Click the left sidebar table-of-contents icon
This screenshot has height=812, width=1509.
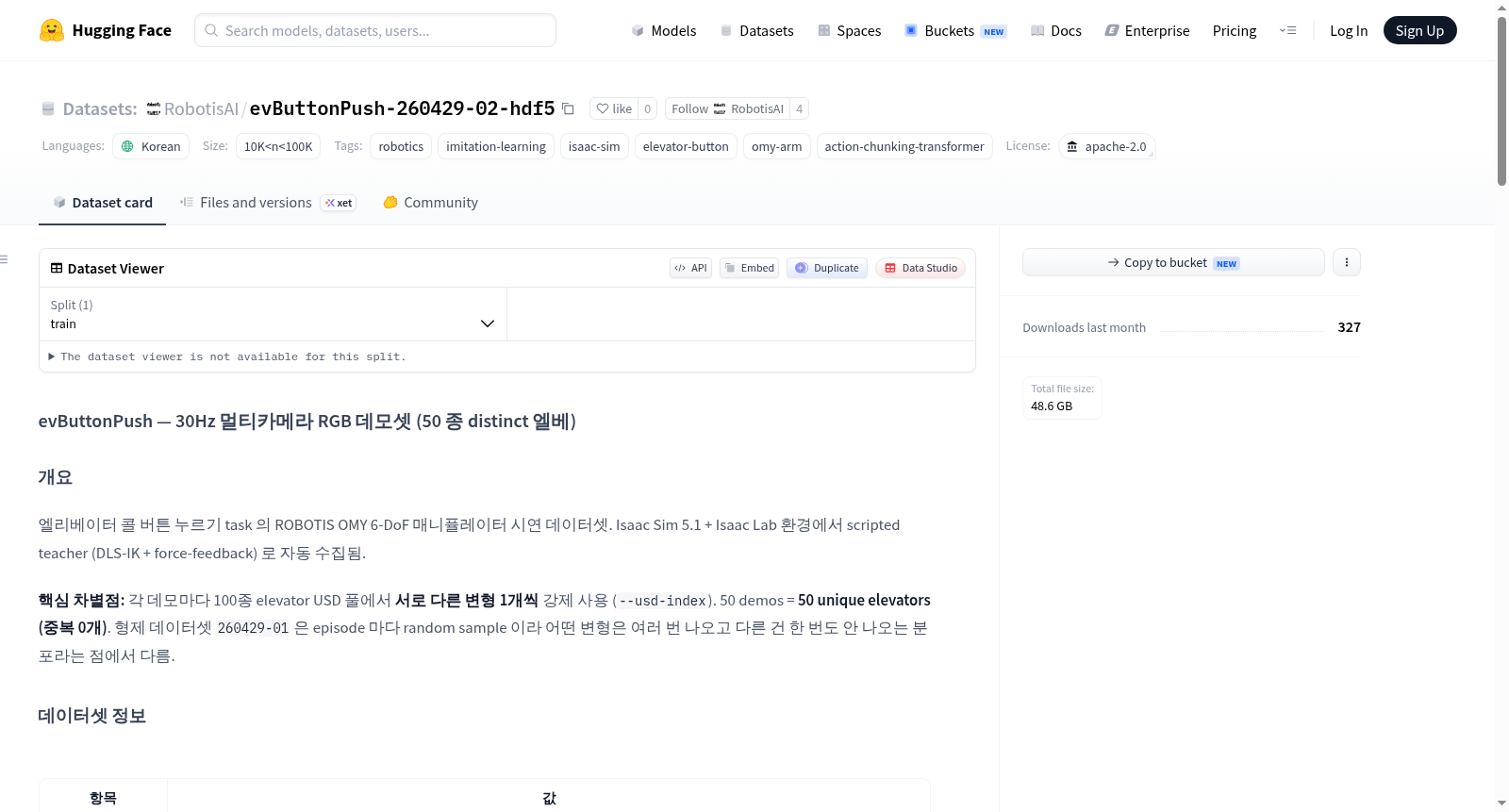[x=5, y=259]
